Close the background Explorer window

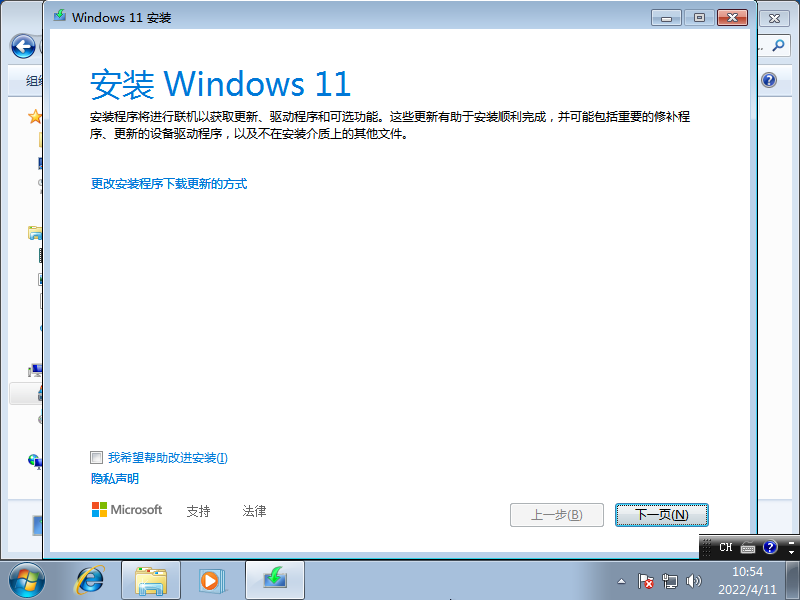774,18
